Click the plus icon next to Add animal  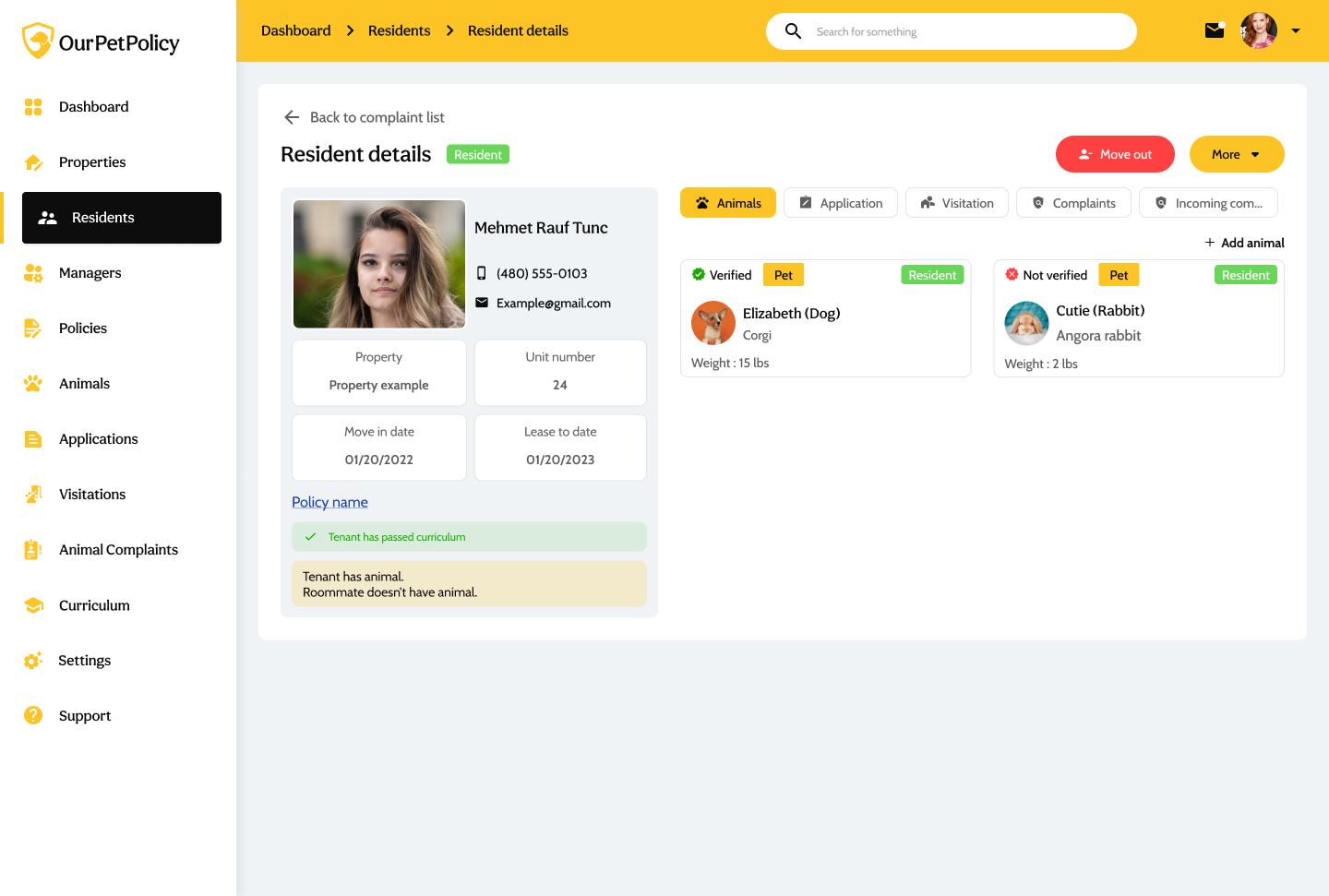[x=1210, y=243]
